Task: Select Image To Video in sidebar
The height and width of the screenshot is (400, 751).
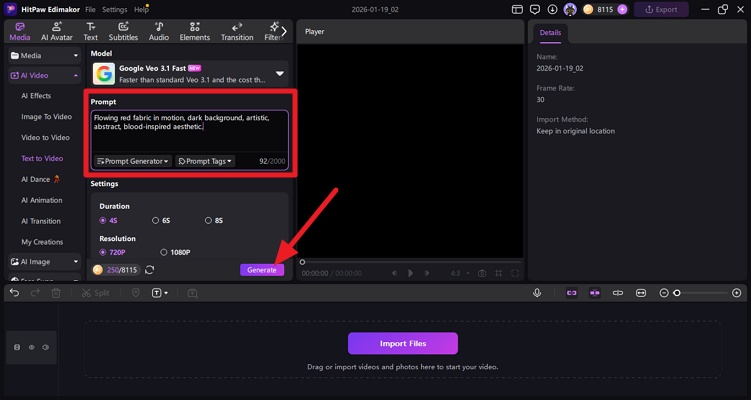Action: 46,116
